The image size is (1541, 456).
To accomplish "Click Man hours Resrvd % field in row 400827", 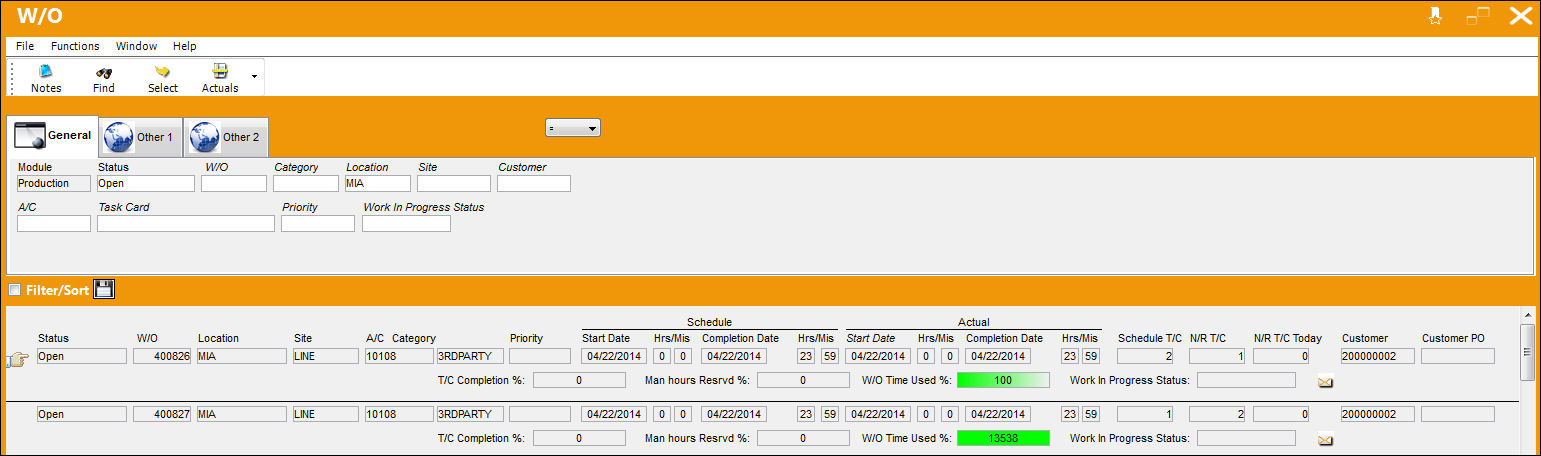I will pyautogui.click(x=803, y=438).
